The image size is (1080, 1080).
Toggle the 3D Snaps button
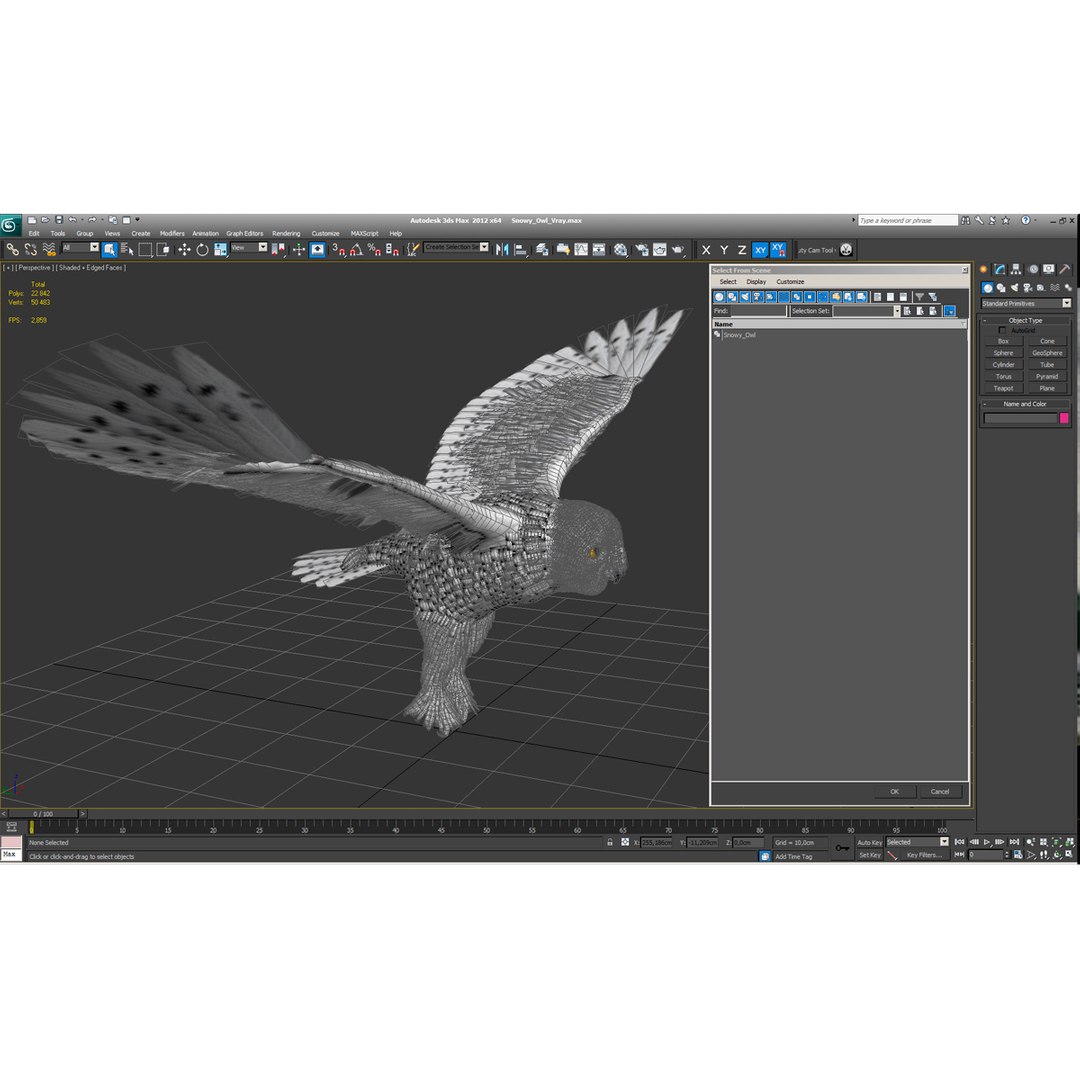tap(338, 249)
